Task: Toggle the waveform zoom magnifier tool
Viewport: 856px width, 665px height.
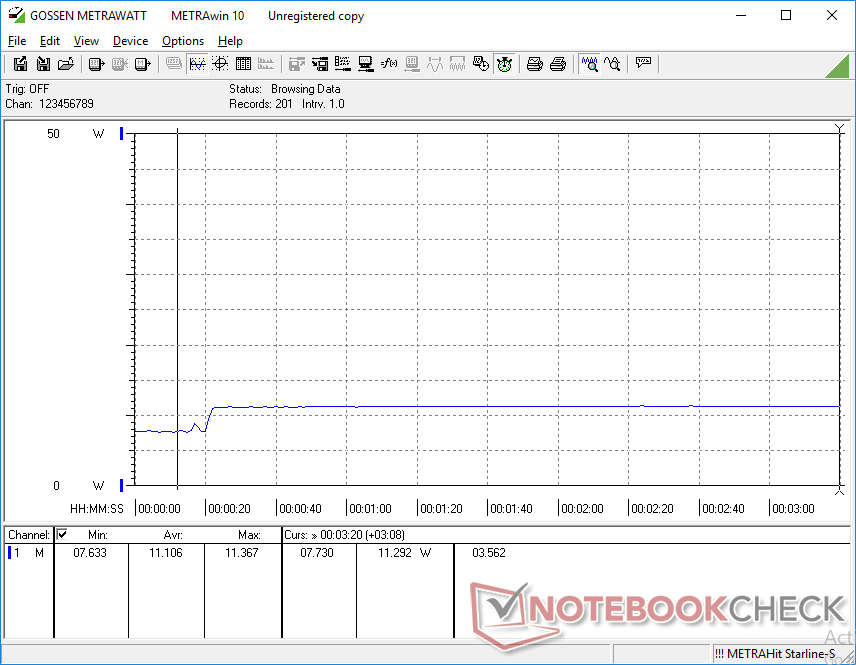Action: pyautogui.click(x=590, y=64)
